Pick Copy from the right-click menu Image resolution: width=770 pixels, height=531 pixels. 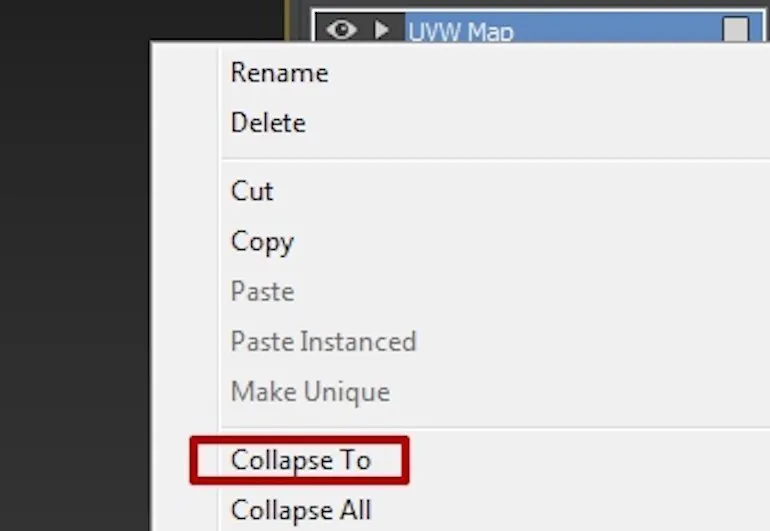[262, 241]
